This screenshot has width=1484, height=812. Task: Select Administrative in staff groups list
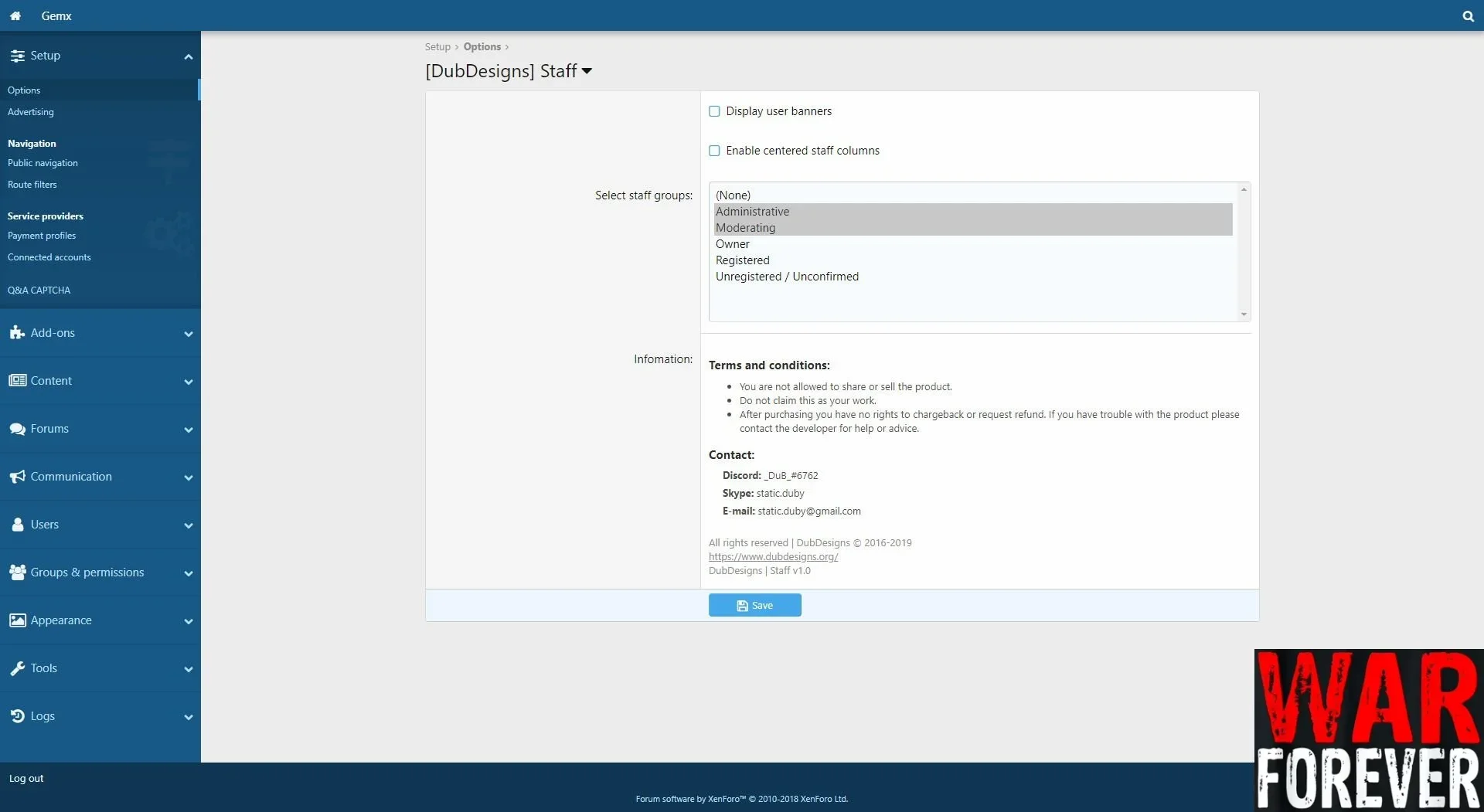pyautogui.click(x=973, y=212)
